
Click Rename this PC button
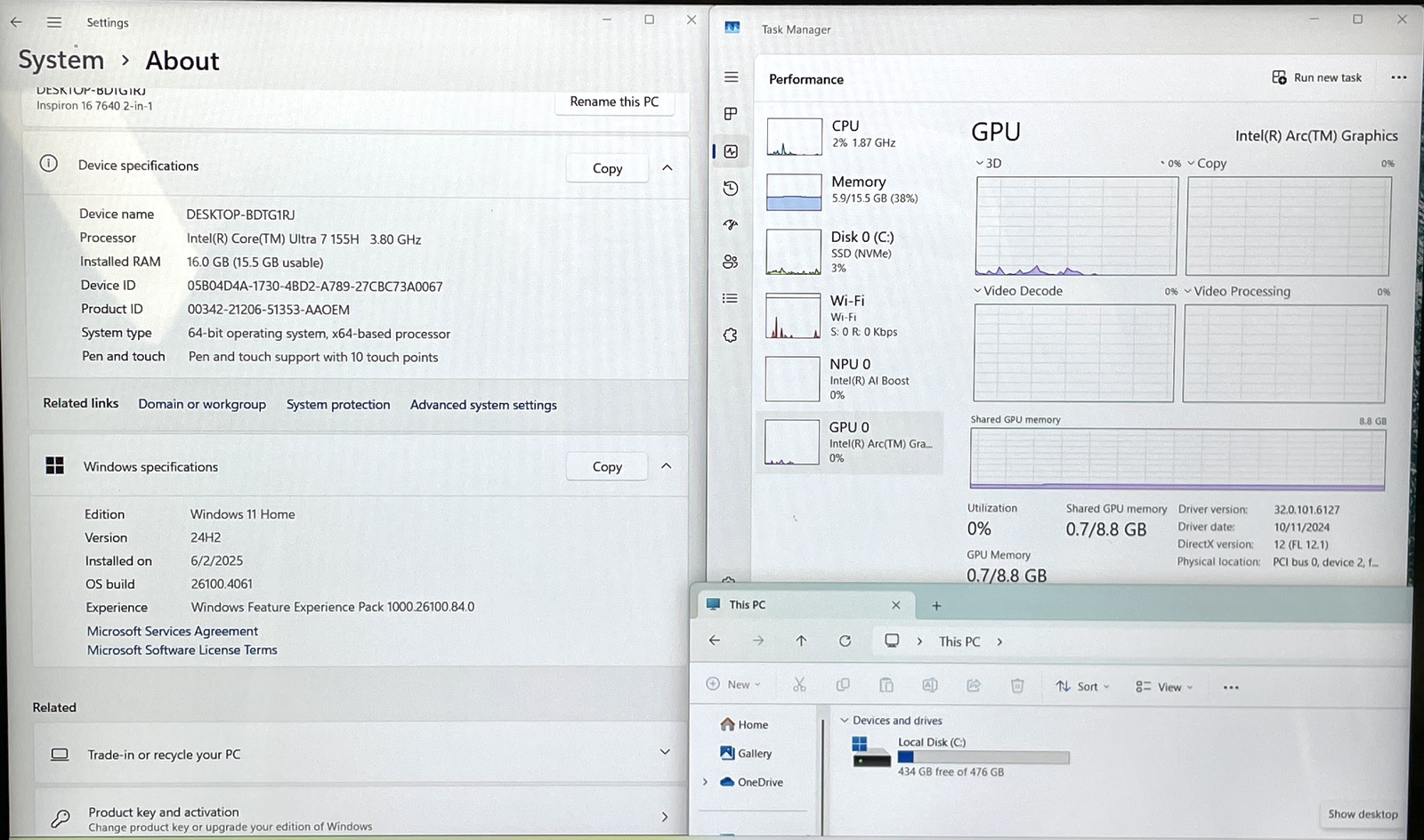point(614,101)
